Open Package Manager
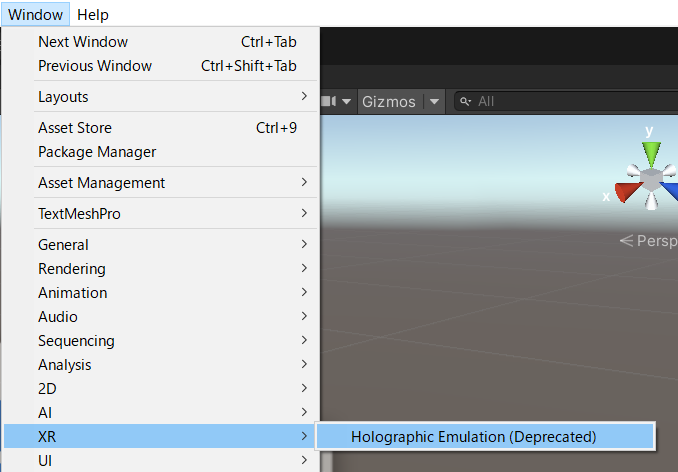The width and height of the screenshot is (678, 472). click(160, 152)
